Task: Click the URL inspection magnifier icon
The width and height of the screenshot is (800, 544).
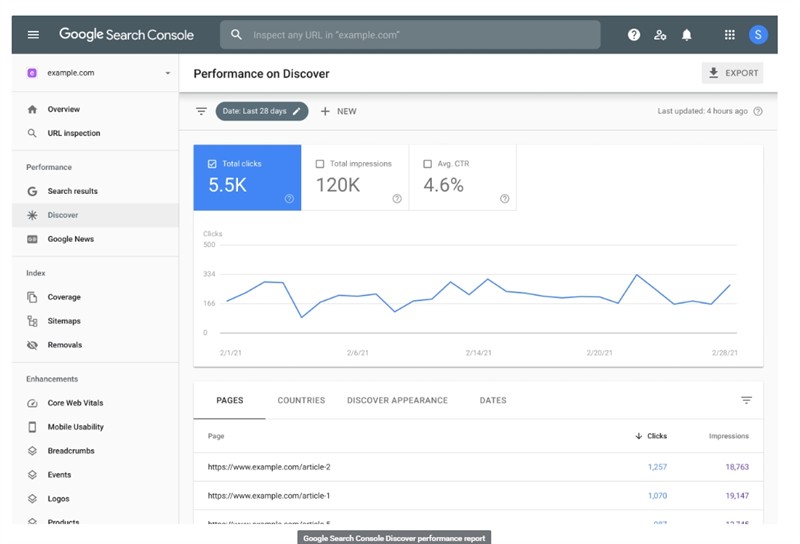Action: tap(32, 133)
